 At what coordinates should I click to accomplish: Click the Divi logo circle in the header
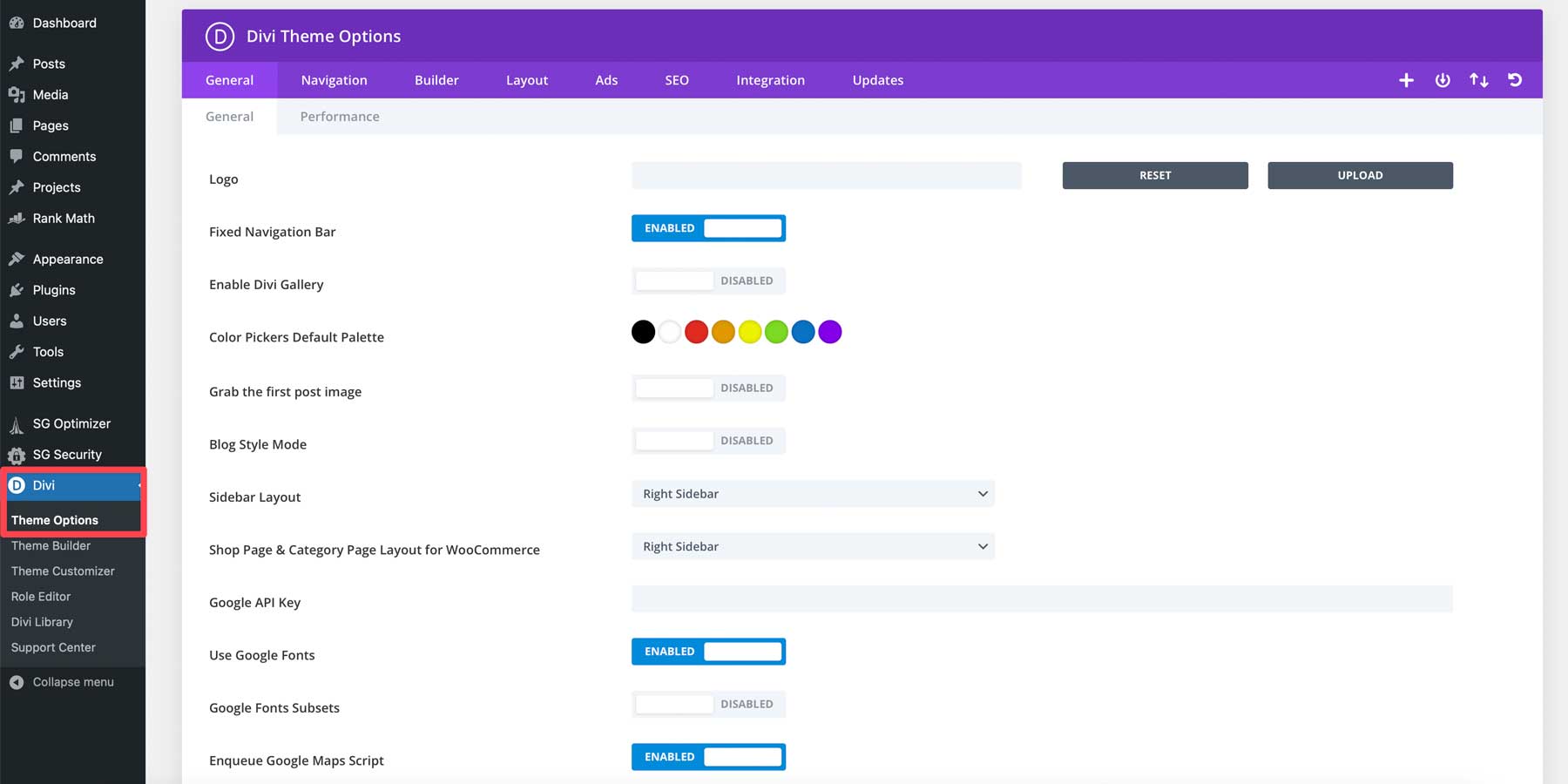[x=219, y=37]
